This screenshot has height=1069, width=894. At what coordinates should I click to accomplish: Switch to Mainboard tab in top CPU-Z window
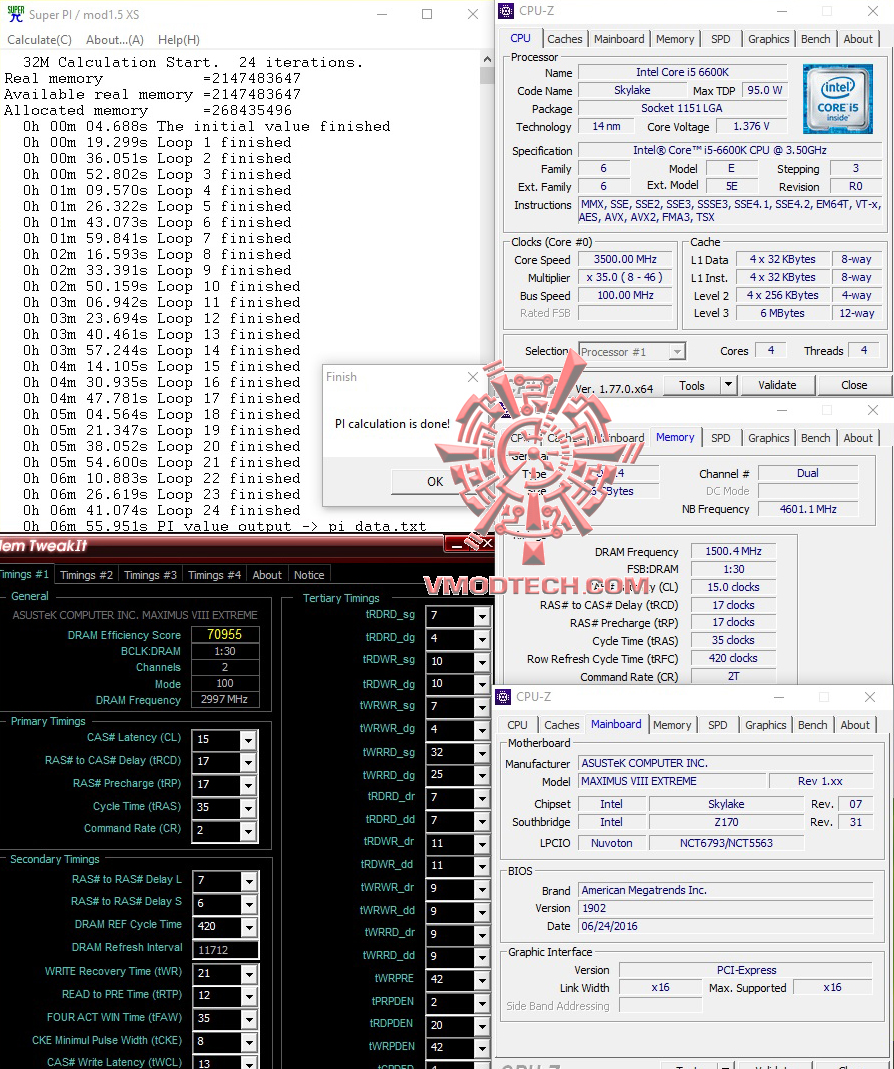pyautogui.click(x=619, y=39)
